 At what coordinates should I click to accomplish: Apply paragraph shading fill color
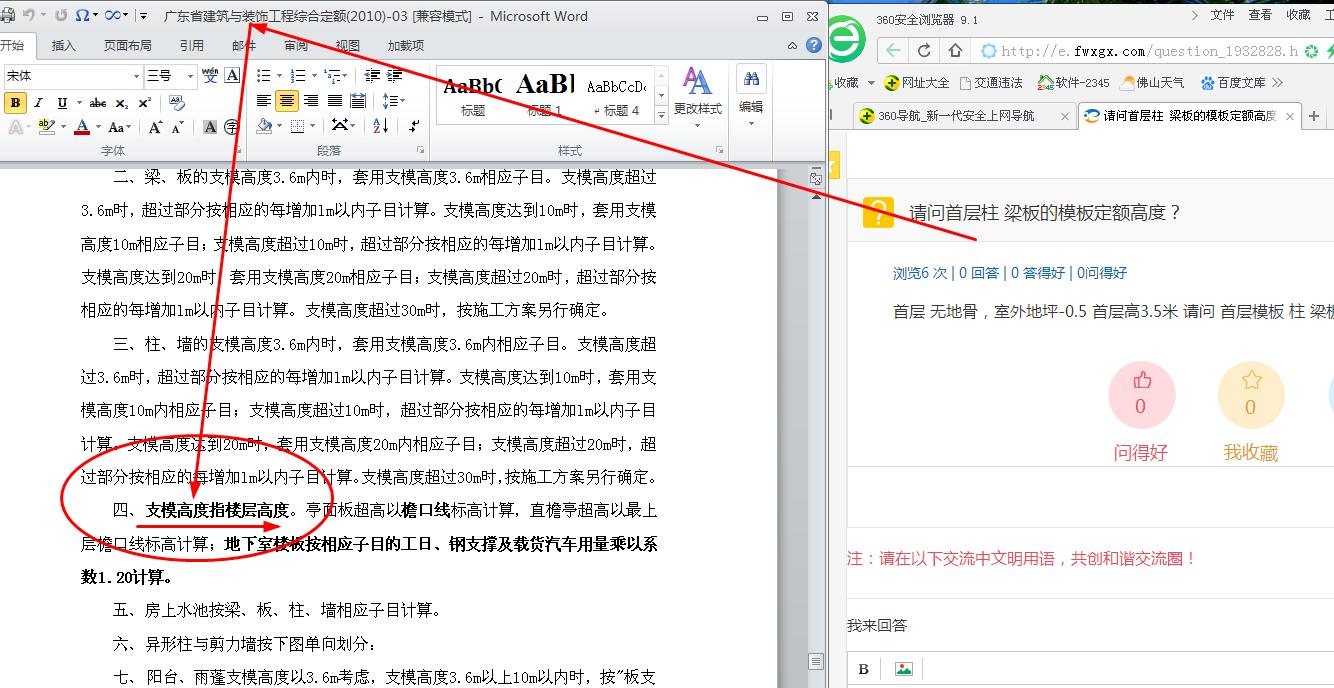(x=264, y=126)
